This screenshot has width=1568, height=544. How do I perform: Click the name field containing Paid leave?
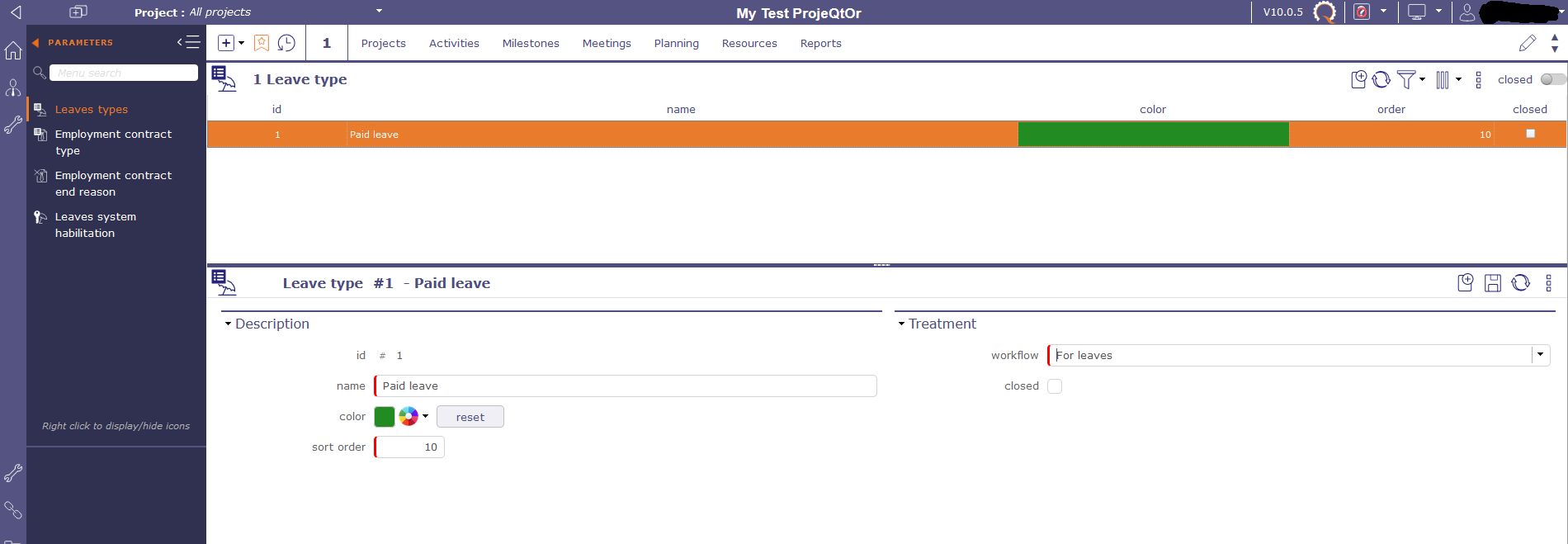626,386
